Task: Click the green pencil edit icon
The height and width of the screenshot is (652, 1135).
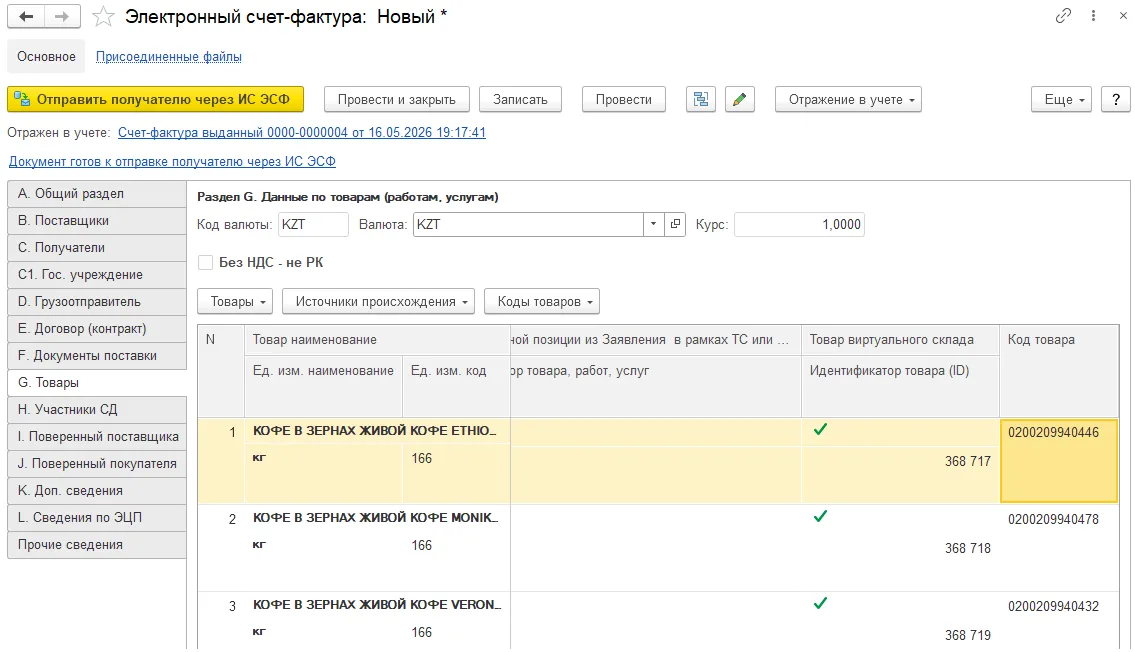Action: point(739,100)
